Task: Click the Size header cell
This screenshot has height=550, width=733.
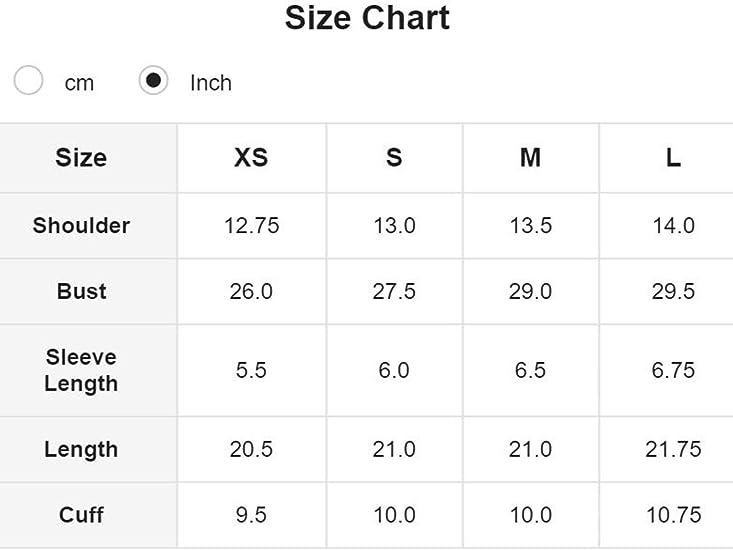Action: (x=81, y=158)
